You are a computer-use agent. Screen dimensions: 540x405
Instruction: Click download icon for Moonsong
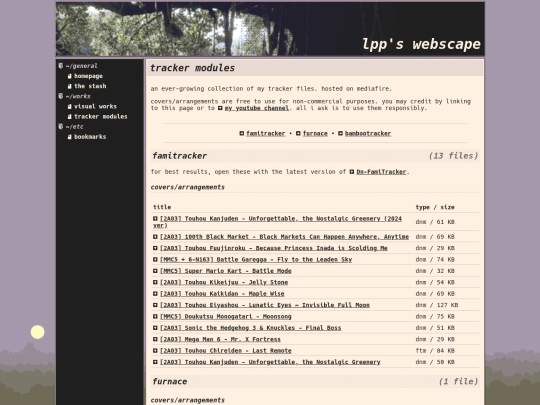pyautogui.click(x=155, y=316)
